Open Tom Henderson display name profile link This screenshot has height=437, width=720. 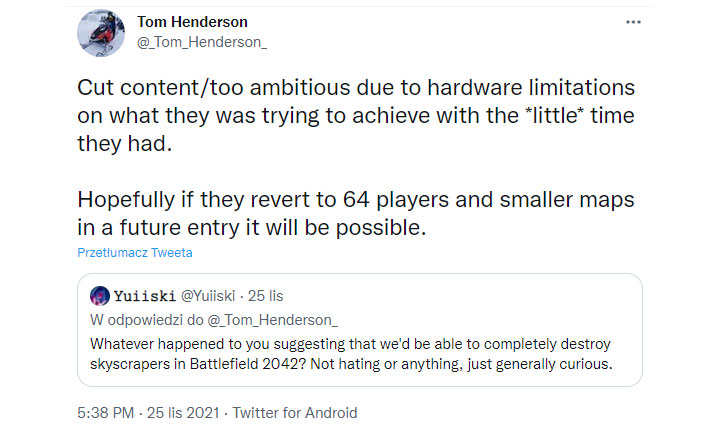pyautogui.click(x=190, y=22)
